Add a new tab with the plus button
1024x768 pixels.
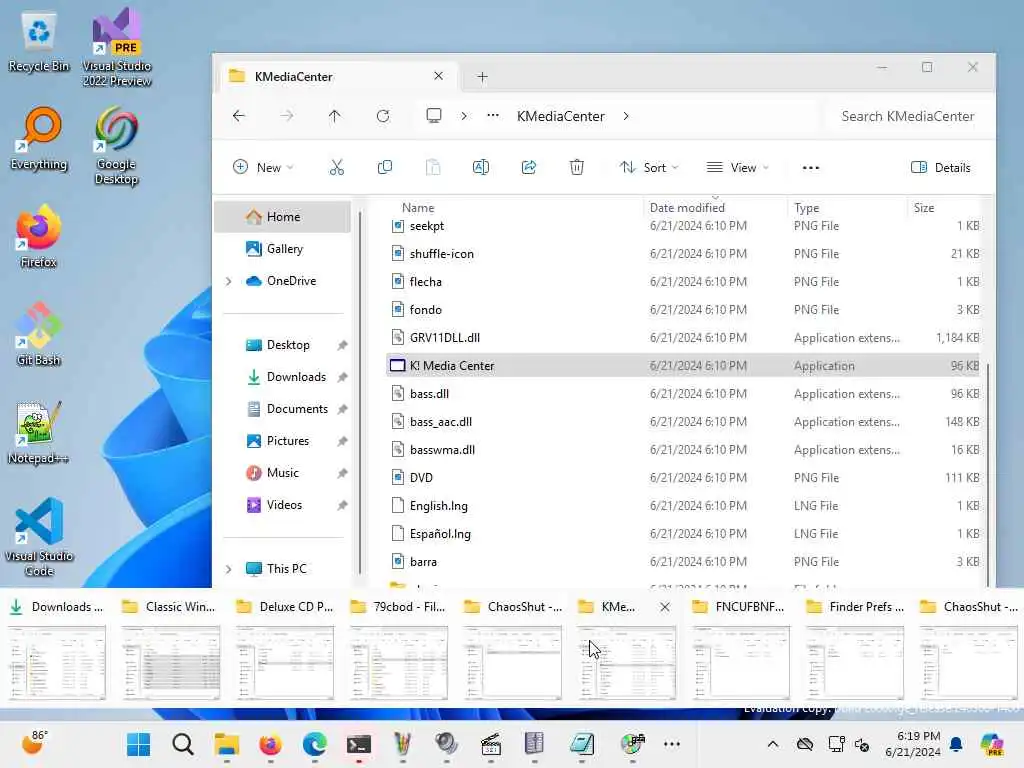pyautogui.click(x=483, y=76)
